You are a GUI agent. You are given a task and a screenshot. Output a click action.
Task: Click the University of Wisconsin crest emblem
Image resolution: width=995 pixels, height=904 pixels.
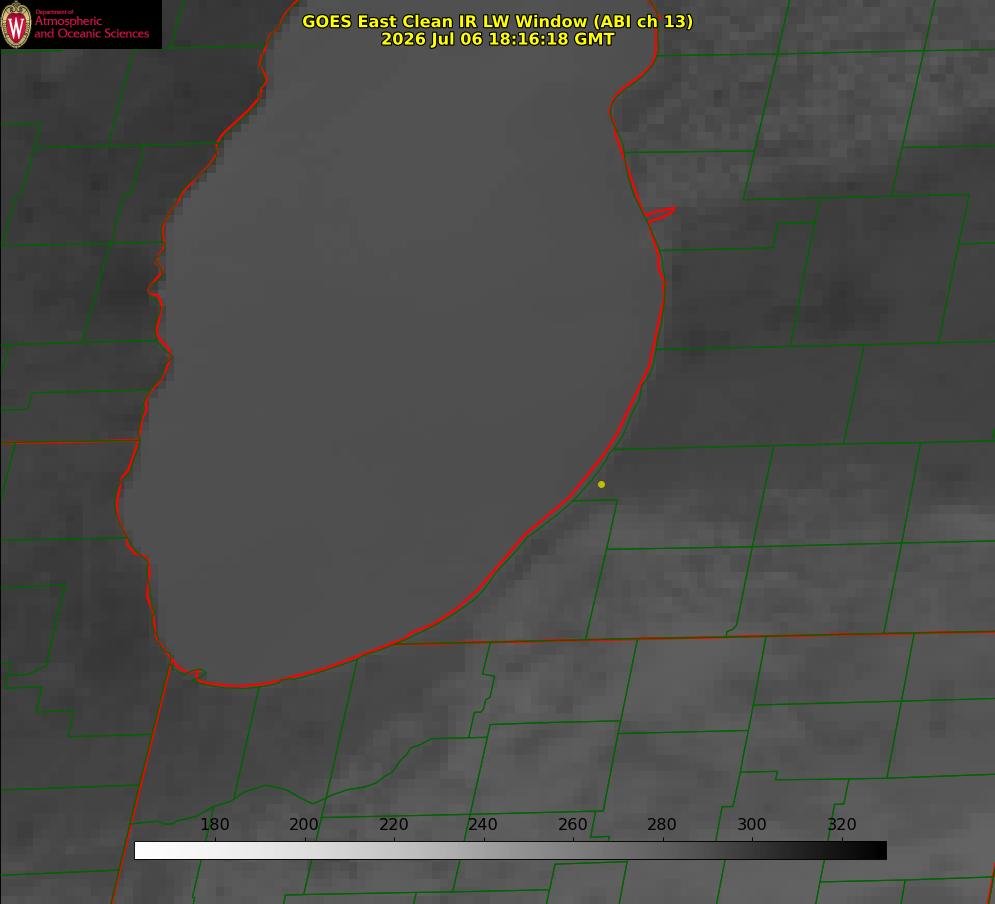16,25
